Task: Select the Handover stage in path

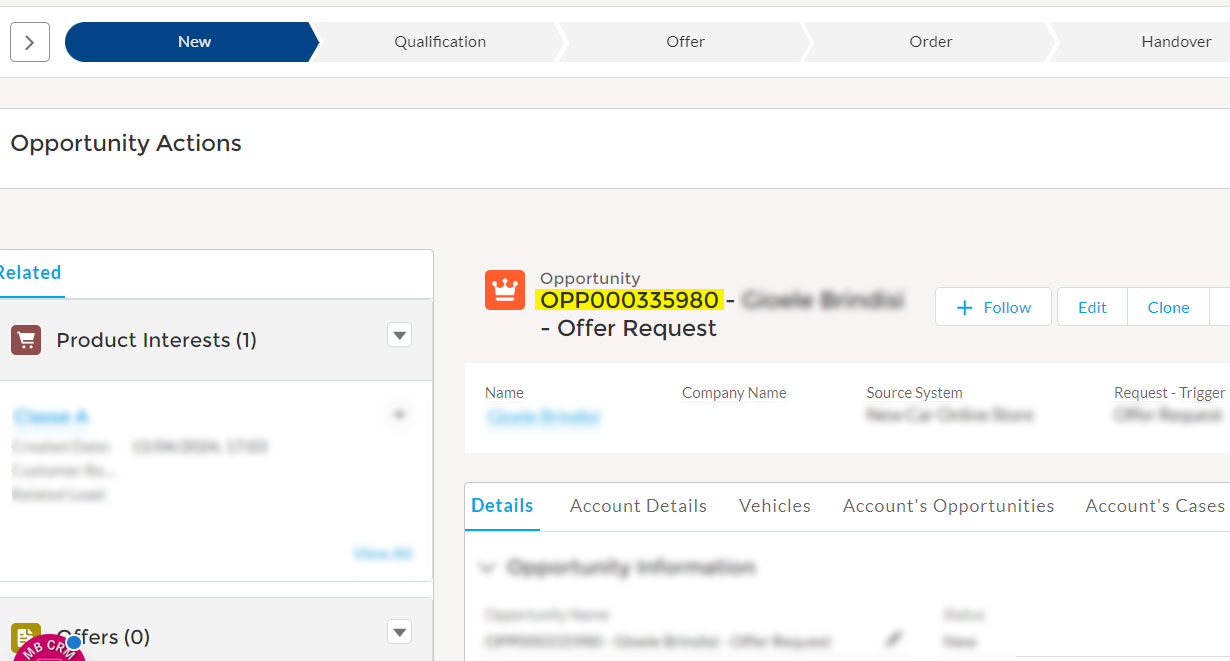Action: click(1175, 42)
